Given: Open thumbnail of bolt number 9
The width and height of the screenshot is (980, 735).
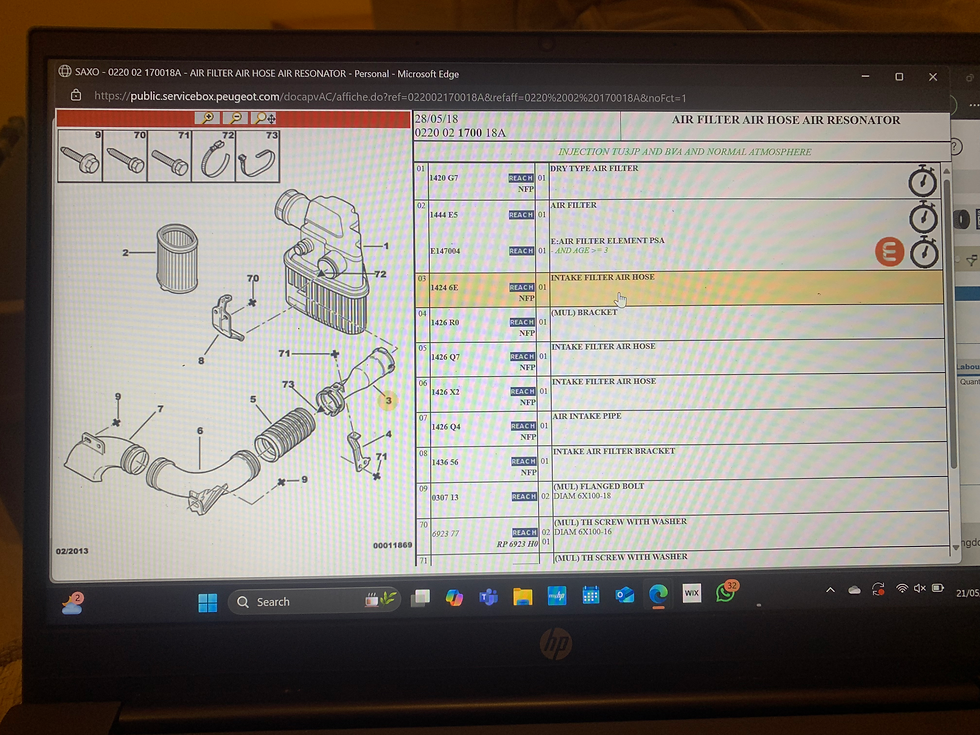Looking at the screenshot, I should tap(80, 156).
